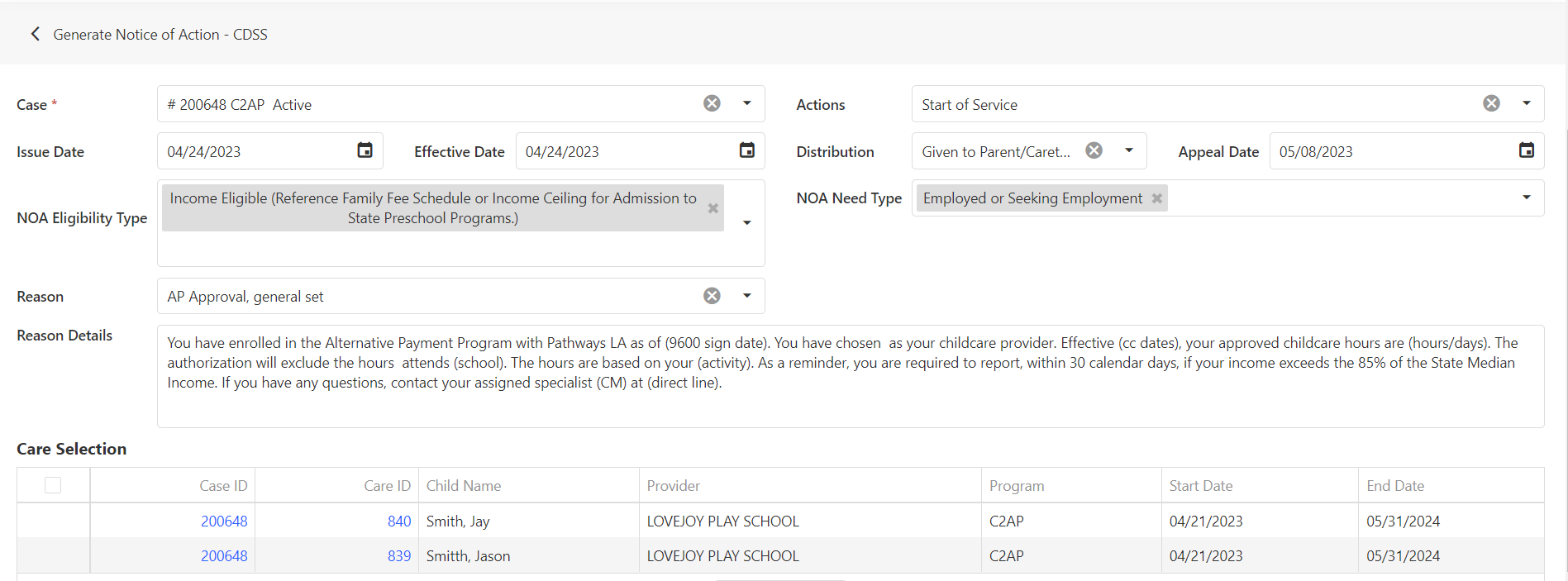Open Case ID 200648 for Smitth, Jason
1568x581 pixels.
pyautogui.click(x=224, y=556)
